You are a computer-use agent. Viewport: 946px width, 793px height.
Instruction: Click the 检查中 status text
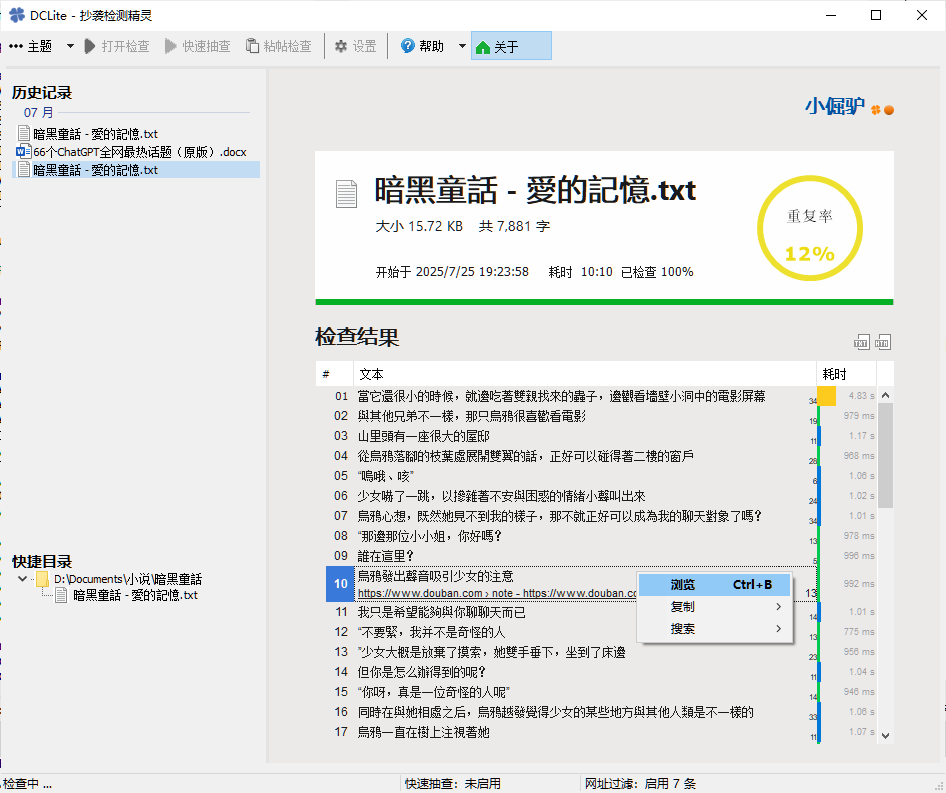(27, 783)
